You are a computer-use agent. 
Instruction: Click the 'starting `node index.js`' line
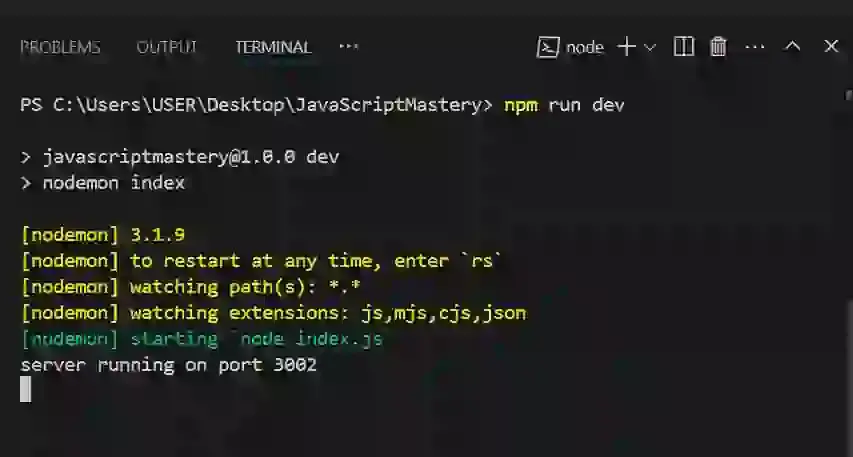(x=202, y=339)
